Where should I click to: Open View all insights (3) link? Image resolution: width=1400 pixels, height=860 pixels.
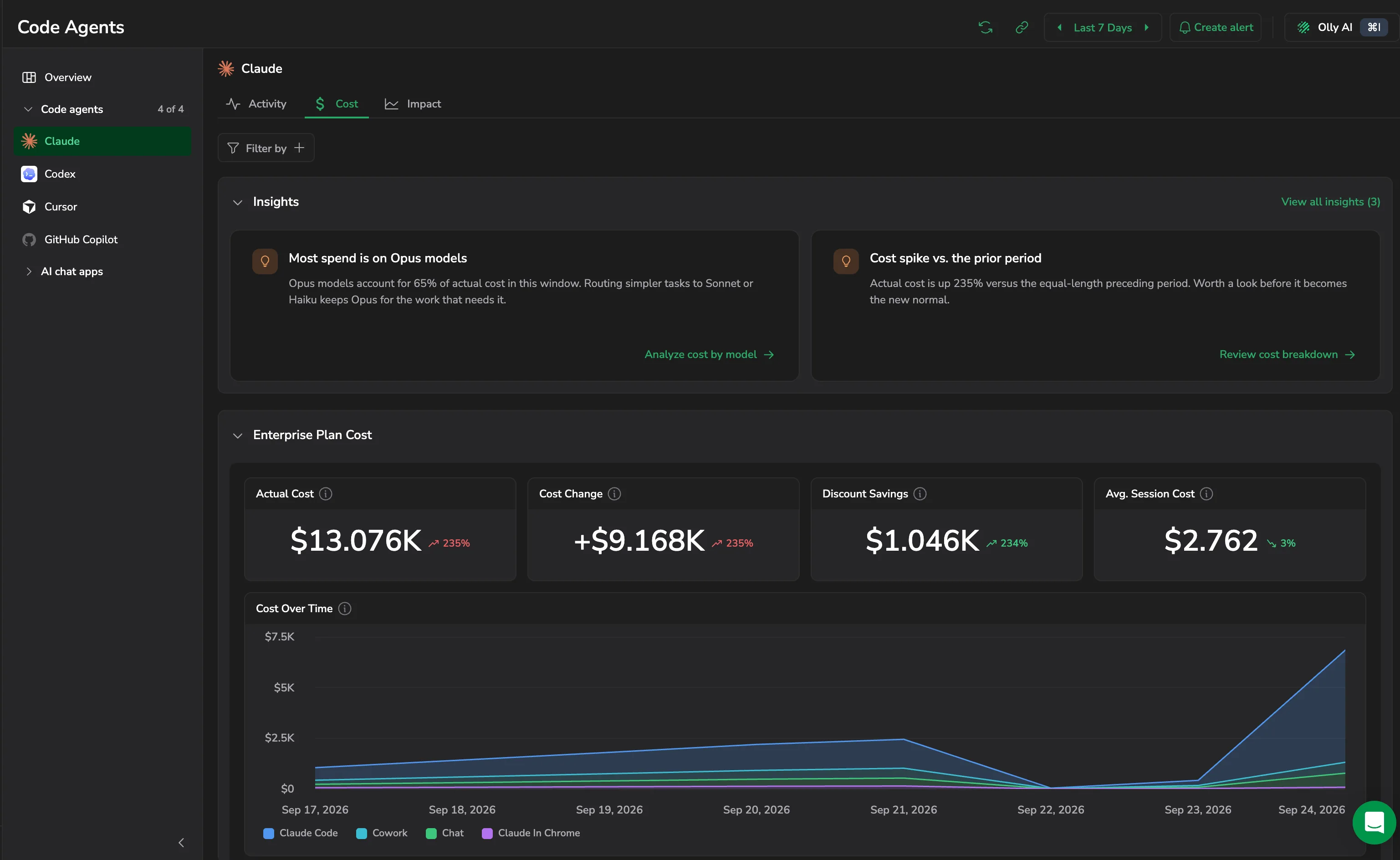[1331, 202]
